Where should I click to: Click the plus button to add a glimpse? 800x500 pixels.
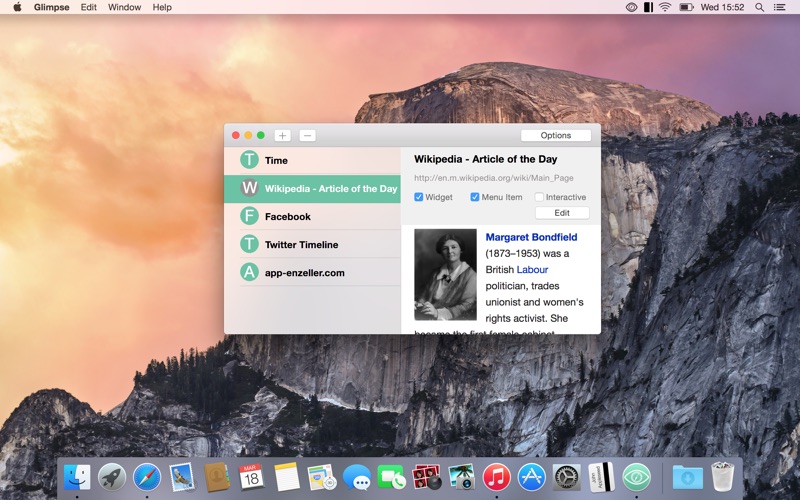(x=282, y=135)
